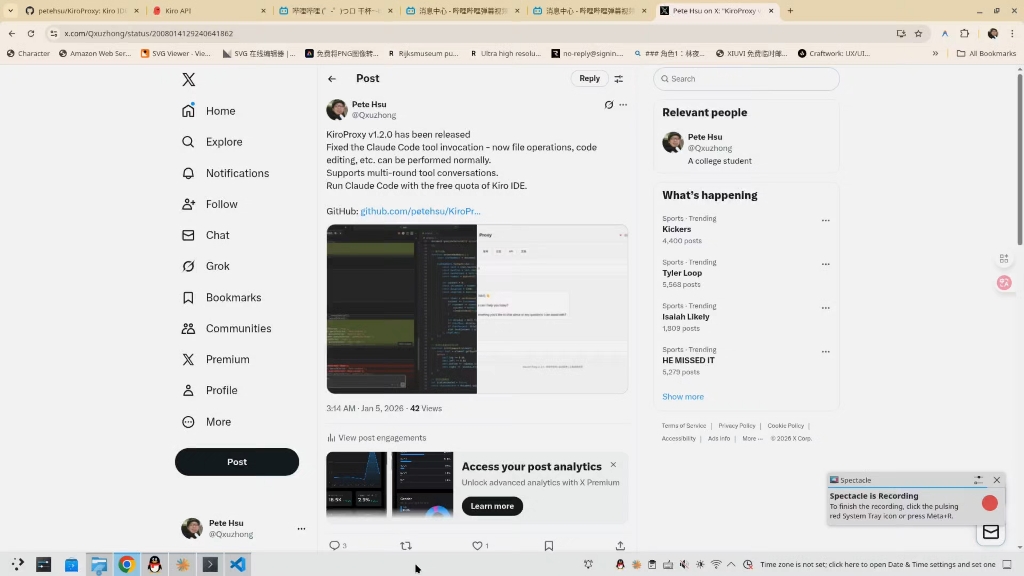Open the tab search dropdown arrow

tap(10, 10)
